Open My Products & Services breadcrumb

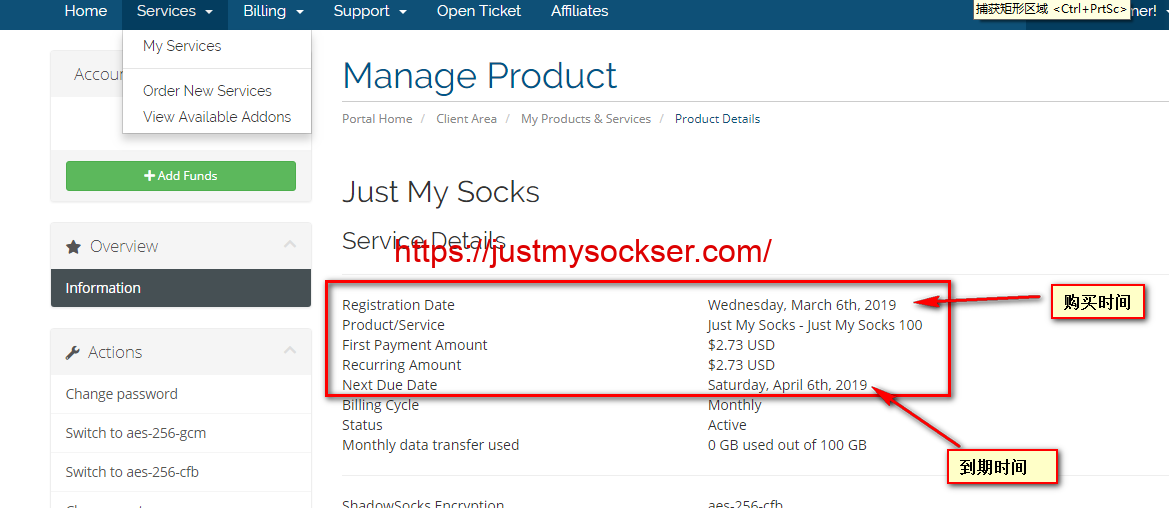pyautogui.click(x=585, y=119)
